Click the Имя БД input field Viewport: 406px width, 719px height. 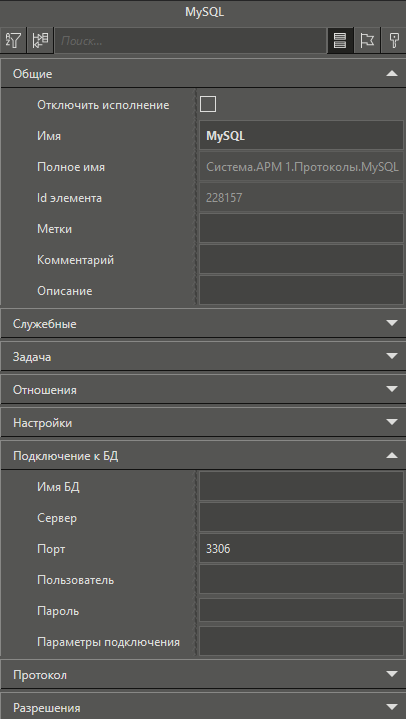tap(301, 487)
